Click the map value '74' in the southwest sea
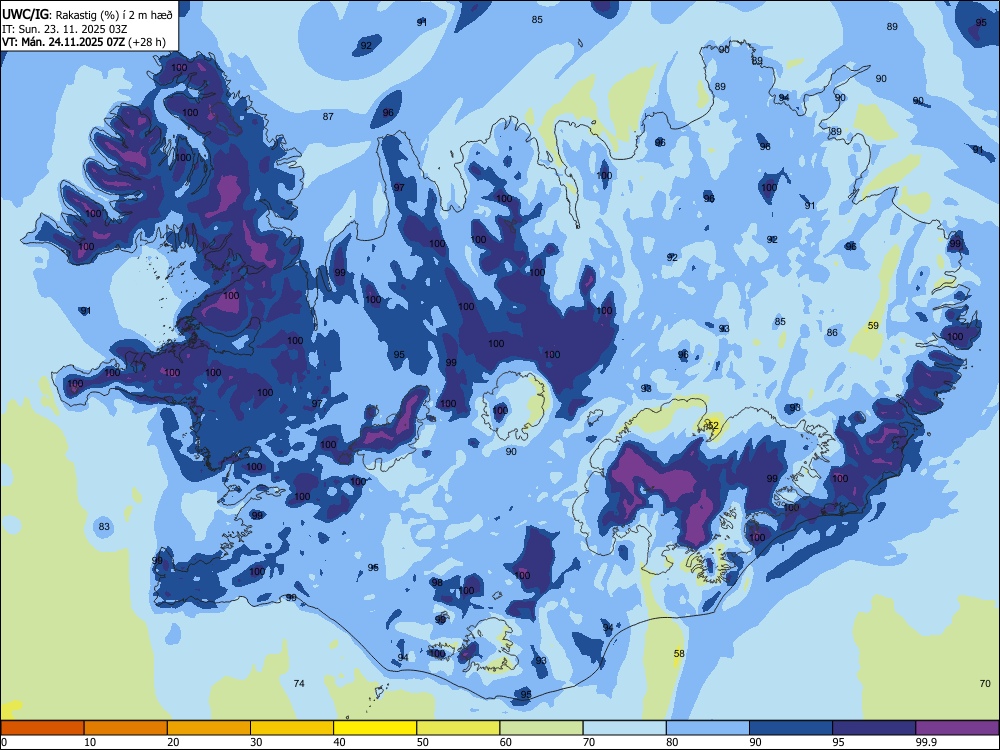 299,683
